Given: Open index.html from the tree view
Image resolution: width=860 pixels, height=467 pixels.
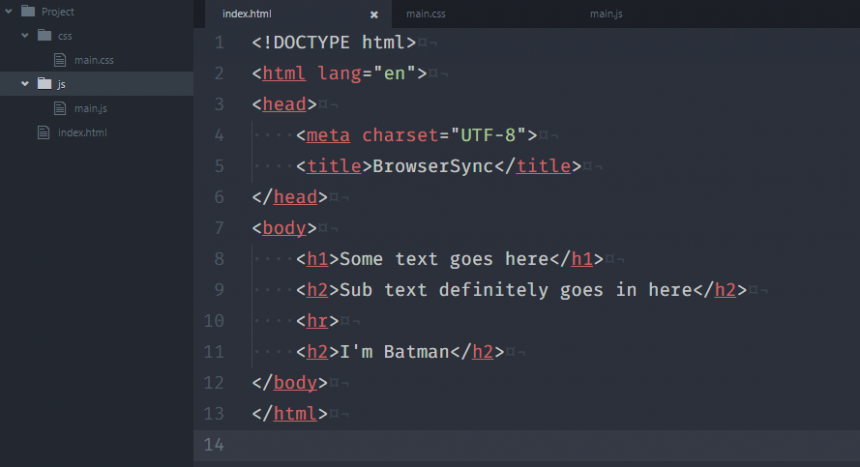Looking at the screenshot, I should coord(82,132).
